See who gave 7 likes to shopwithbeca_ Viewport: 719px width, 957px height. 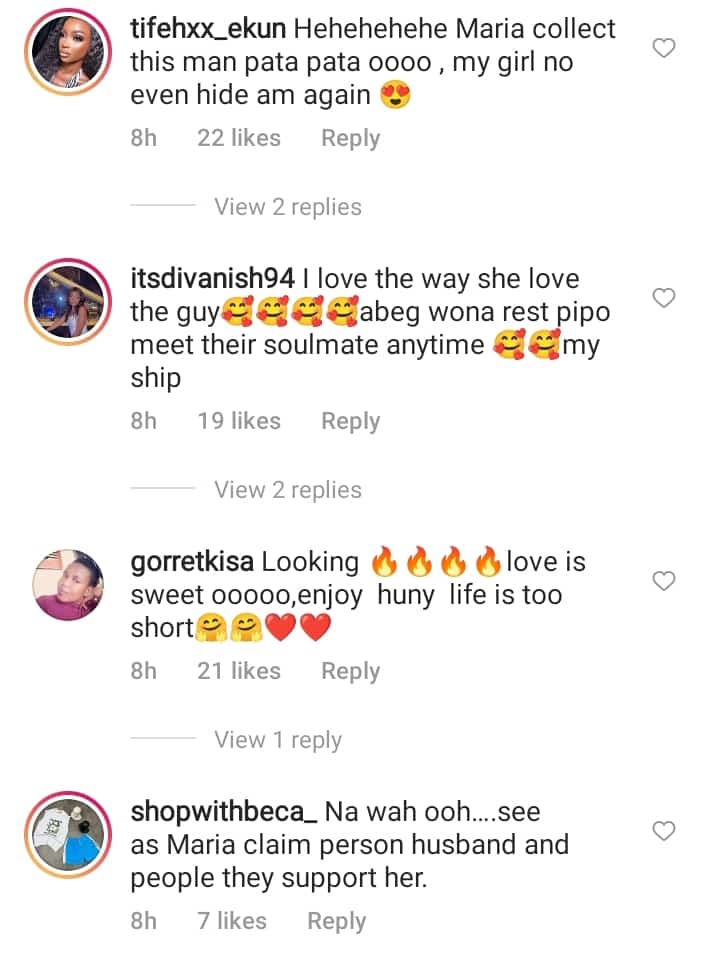pos(232,921)
